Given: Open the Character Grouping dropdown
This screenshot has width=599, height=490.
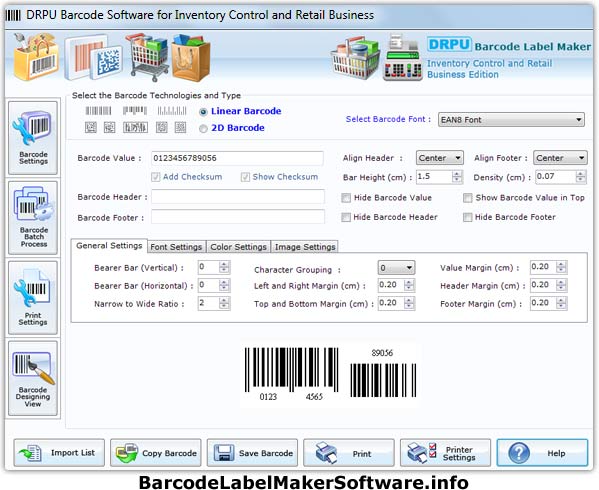Looking at the screenshot, I should [x=396, y=268].
